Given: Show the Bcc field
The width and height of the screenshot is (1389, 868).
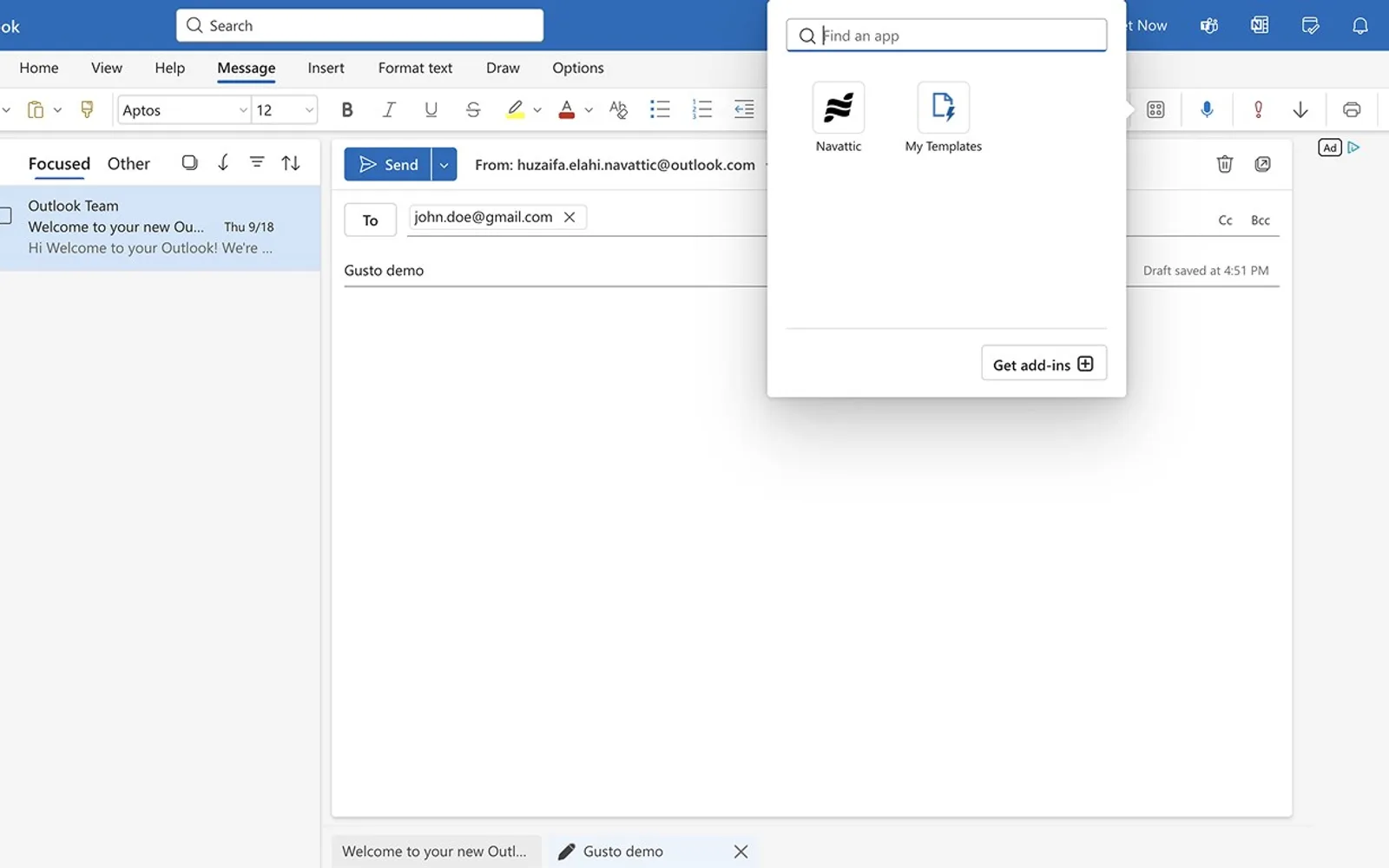Looking at the screenshot, I should point(1260,220).
